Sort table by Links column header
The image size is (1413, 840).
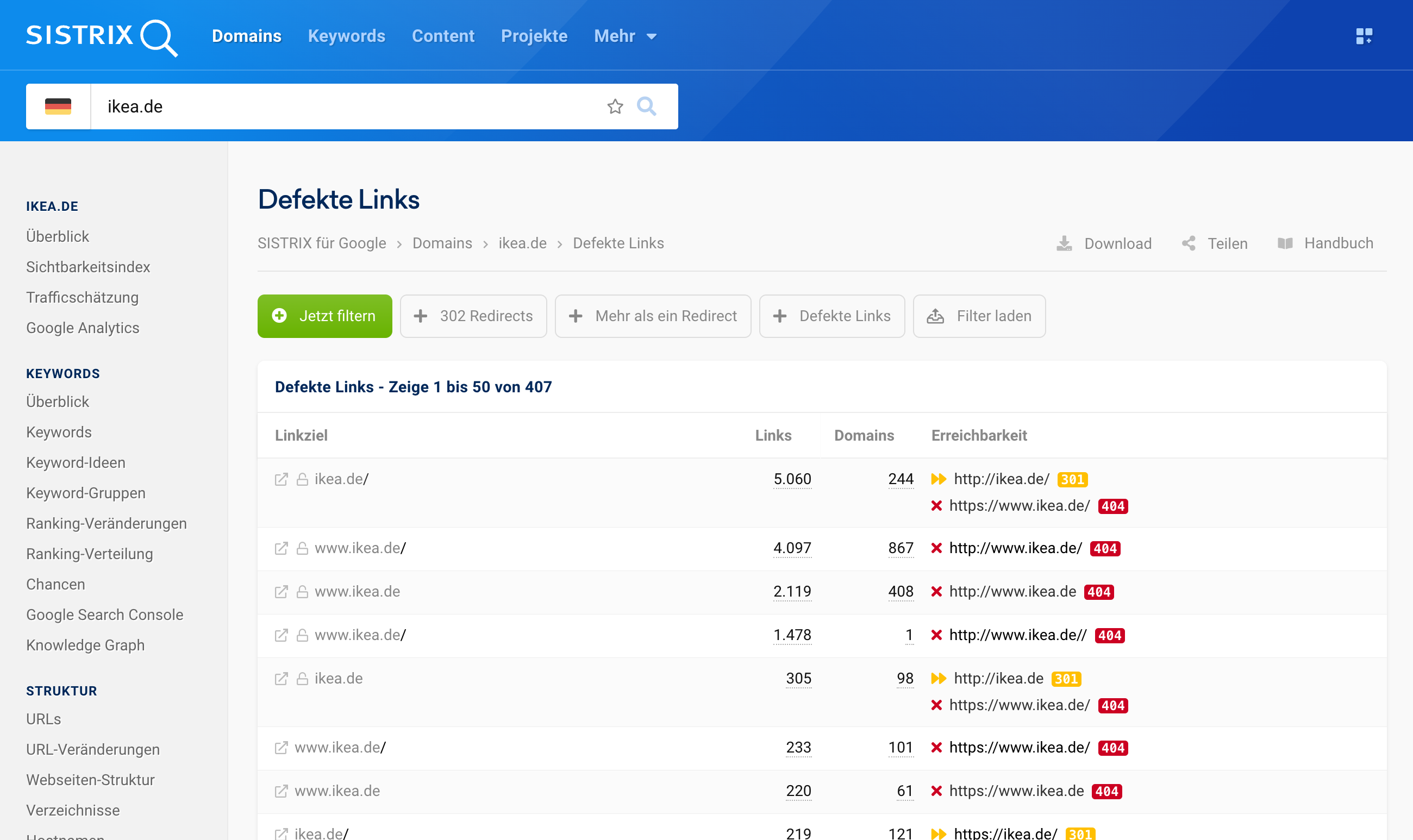coord(773,435)
